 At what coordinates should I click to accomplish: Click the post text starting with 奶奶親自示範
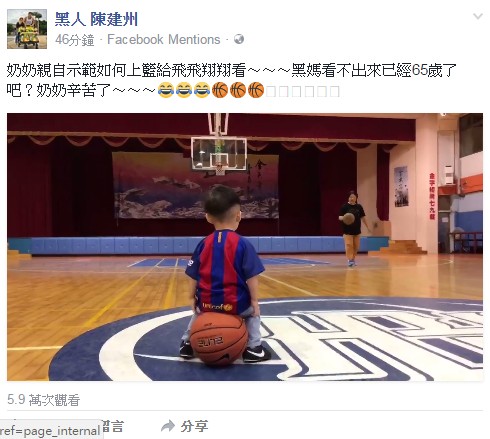tap(231, 80)
